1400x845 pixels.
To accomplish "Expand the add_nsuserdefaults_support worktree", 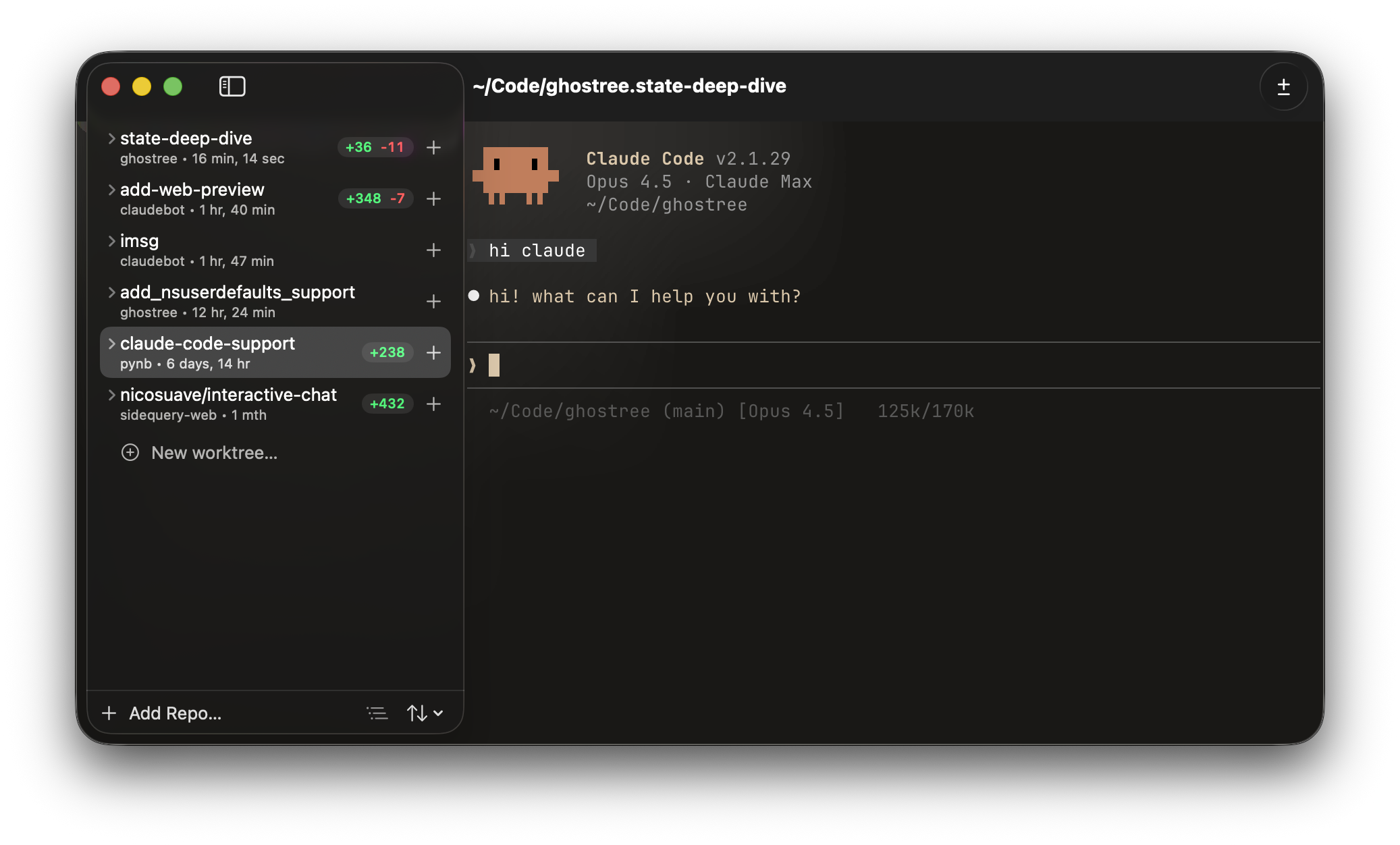I will coord(111,292).
